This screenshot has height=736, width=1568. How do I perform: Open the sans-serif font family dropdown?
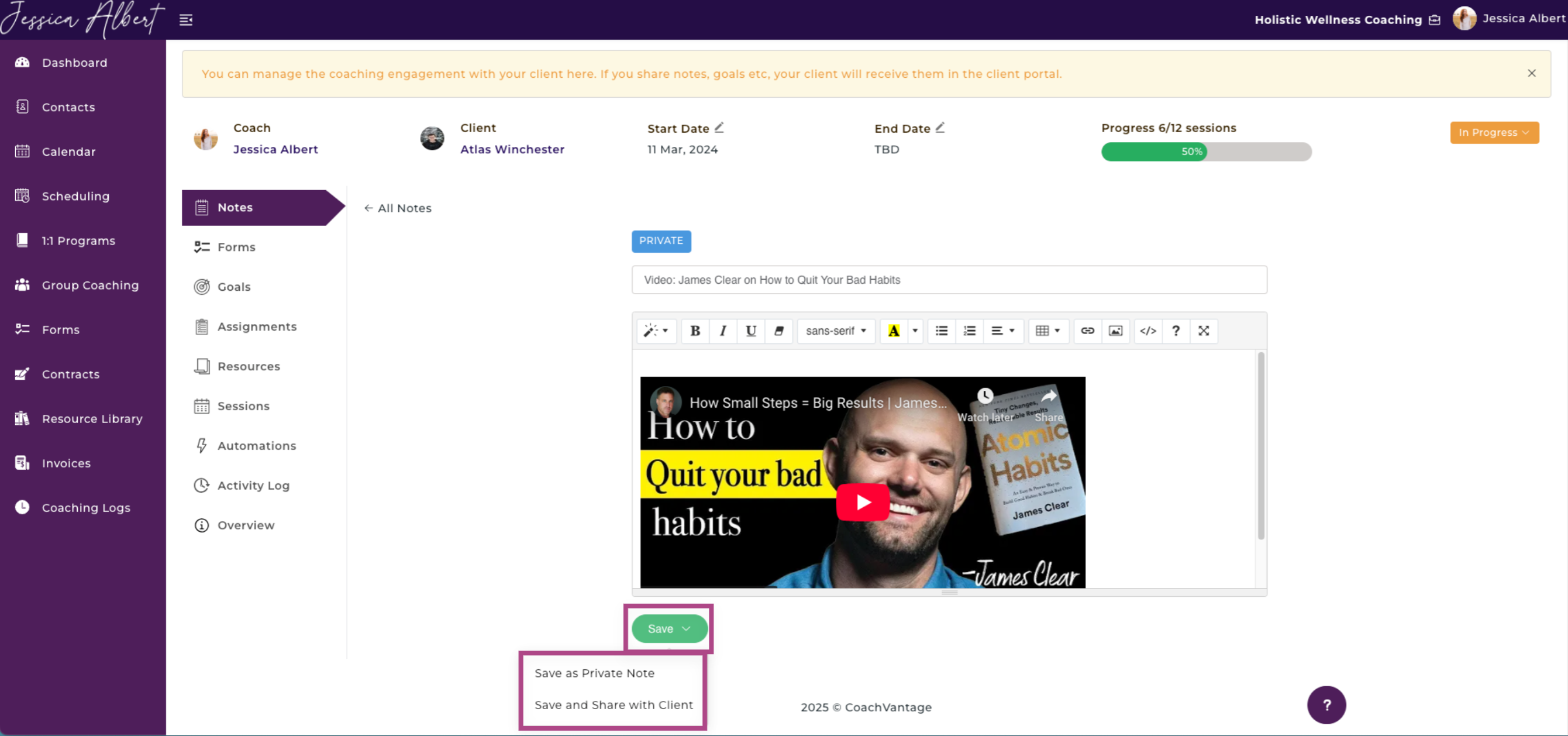pos(836,331)
